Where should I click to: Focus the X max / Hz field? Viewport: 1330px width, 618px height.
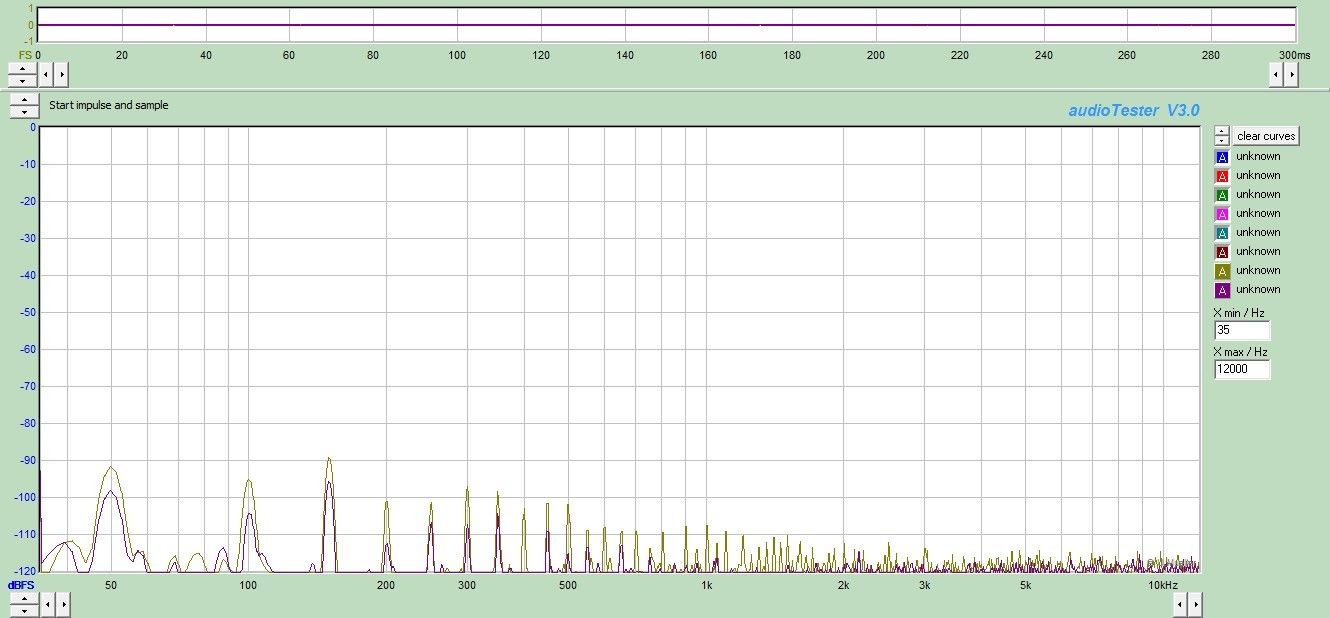[x=1242, y=370]
